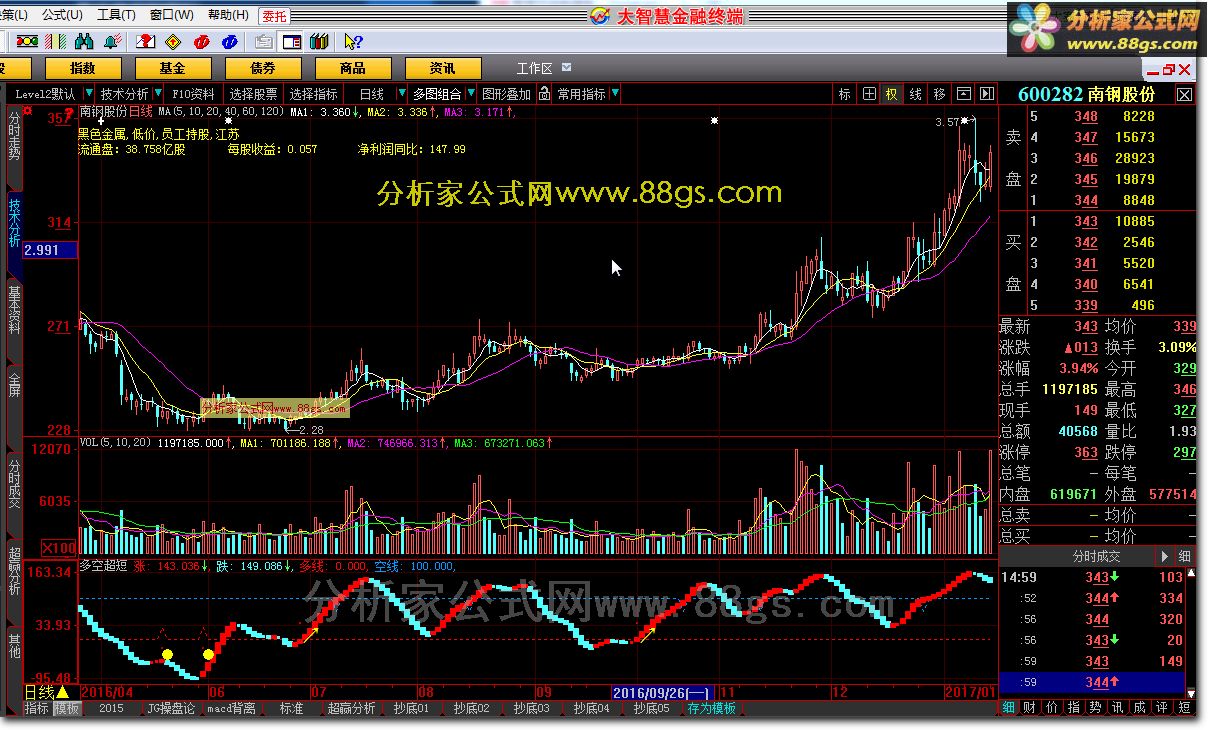The image size is (1209, 730).
Task: Click 选择股票 toolbar item
Action: pos(253,94)
